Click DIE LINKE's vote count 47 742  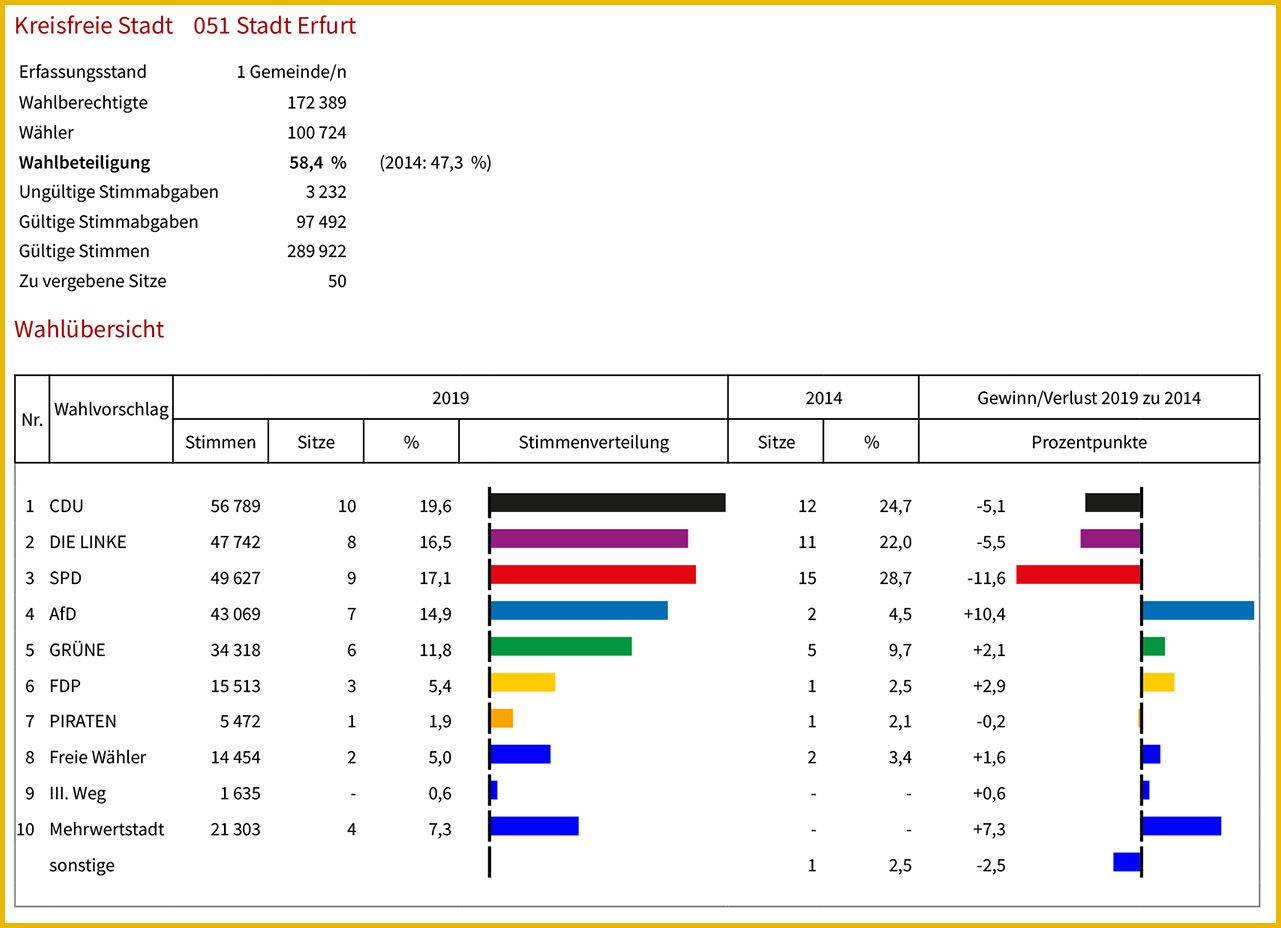click(x=236, y=542)
